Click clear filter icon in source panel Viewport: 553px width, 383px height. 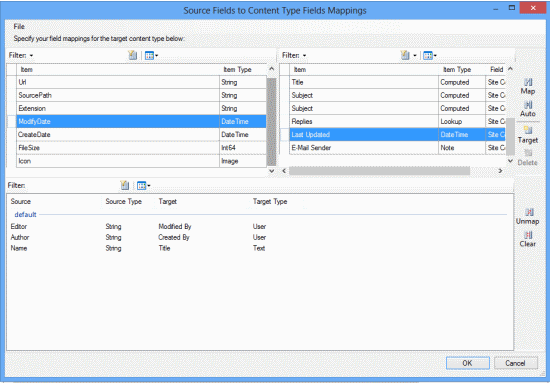pyautogui.click(x=132, y=55)
